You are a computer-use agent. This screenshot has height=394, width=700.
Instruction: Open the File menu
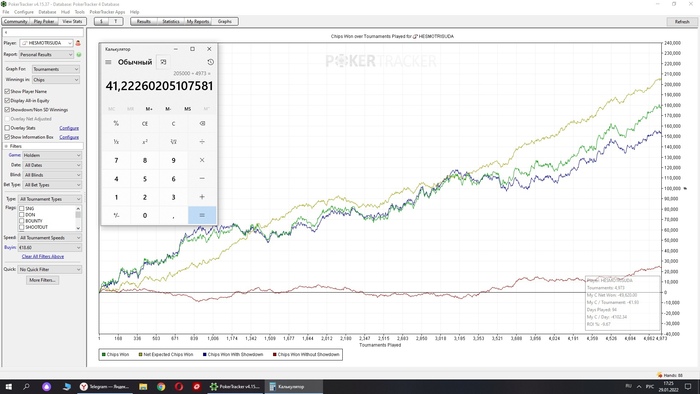[6, 12]
